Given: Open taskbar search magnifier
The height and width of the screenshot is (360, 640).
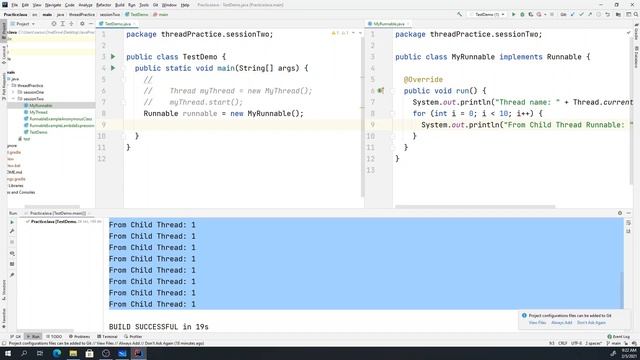Looking at the screenshot, I should pos(24,353).
